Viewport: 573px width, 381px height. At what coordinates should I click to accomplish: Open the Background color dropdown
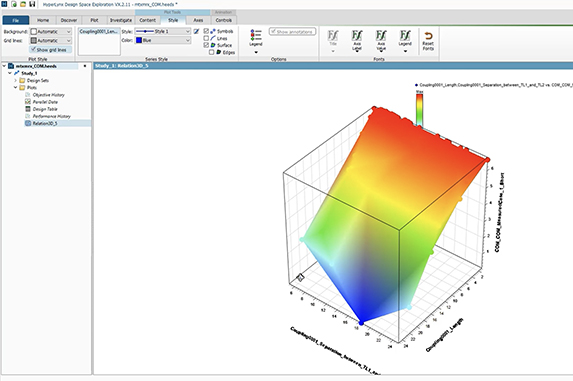[x=51, y=31]
